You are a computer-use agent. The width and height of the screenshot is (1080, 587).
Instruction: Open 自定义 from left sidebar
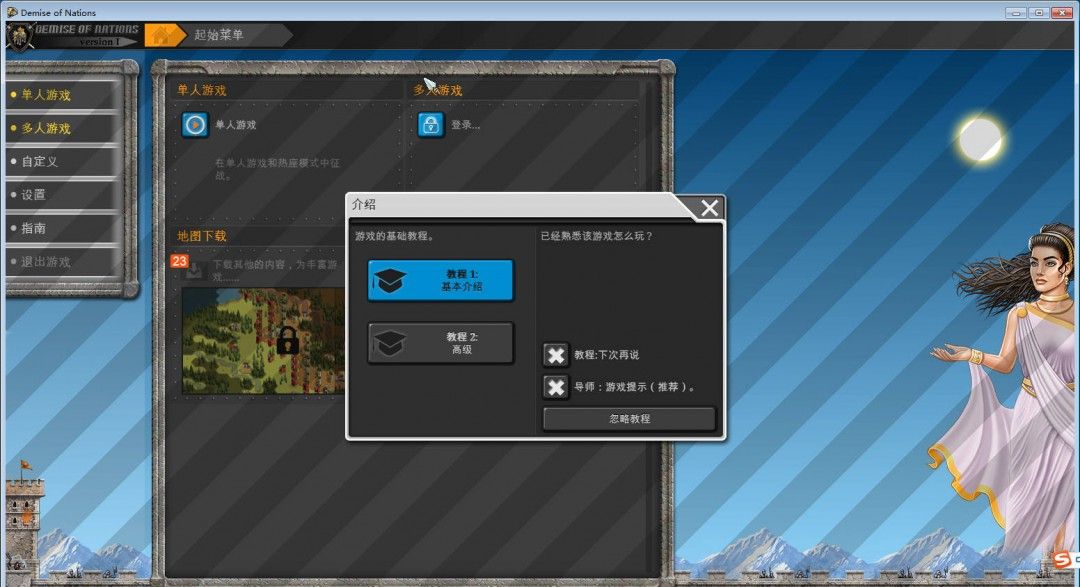tap(63, 161)
